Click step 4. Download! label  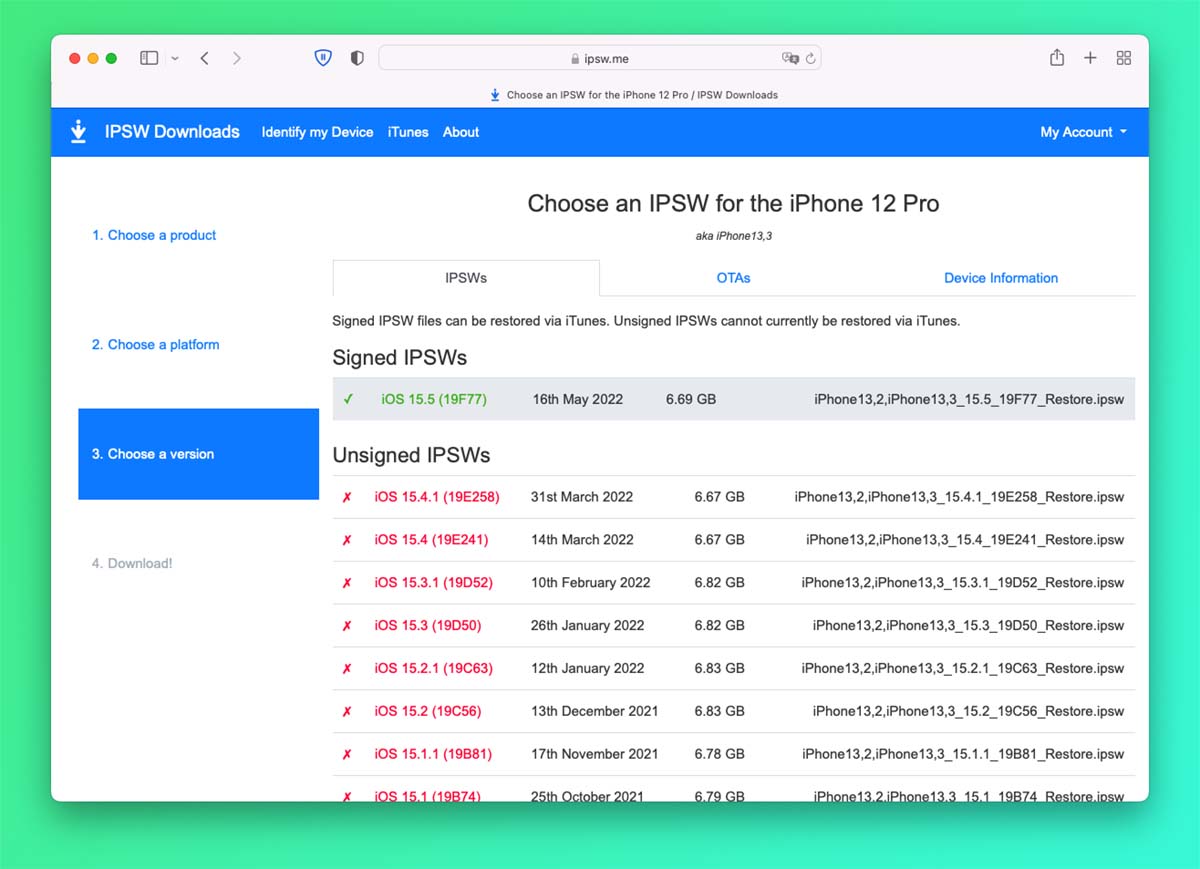pos(132,563)
